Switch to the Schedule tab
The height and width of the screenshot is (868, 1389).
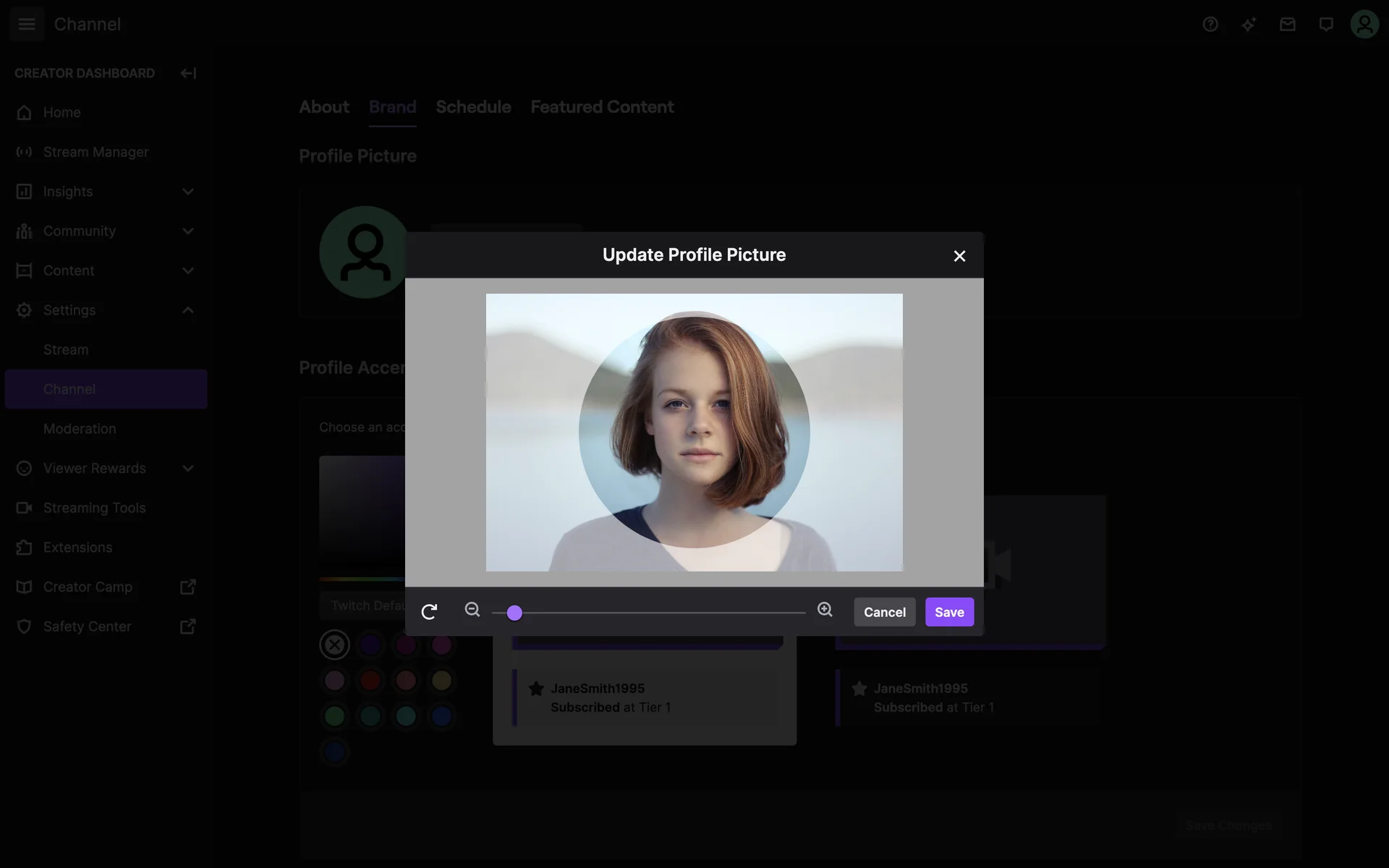click(x=473, y=107)
